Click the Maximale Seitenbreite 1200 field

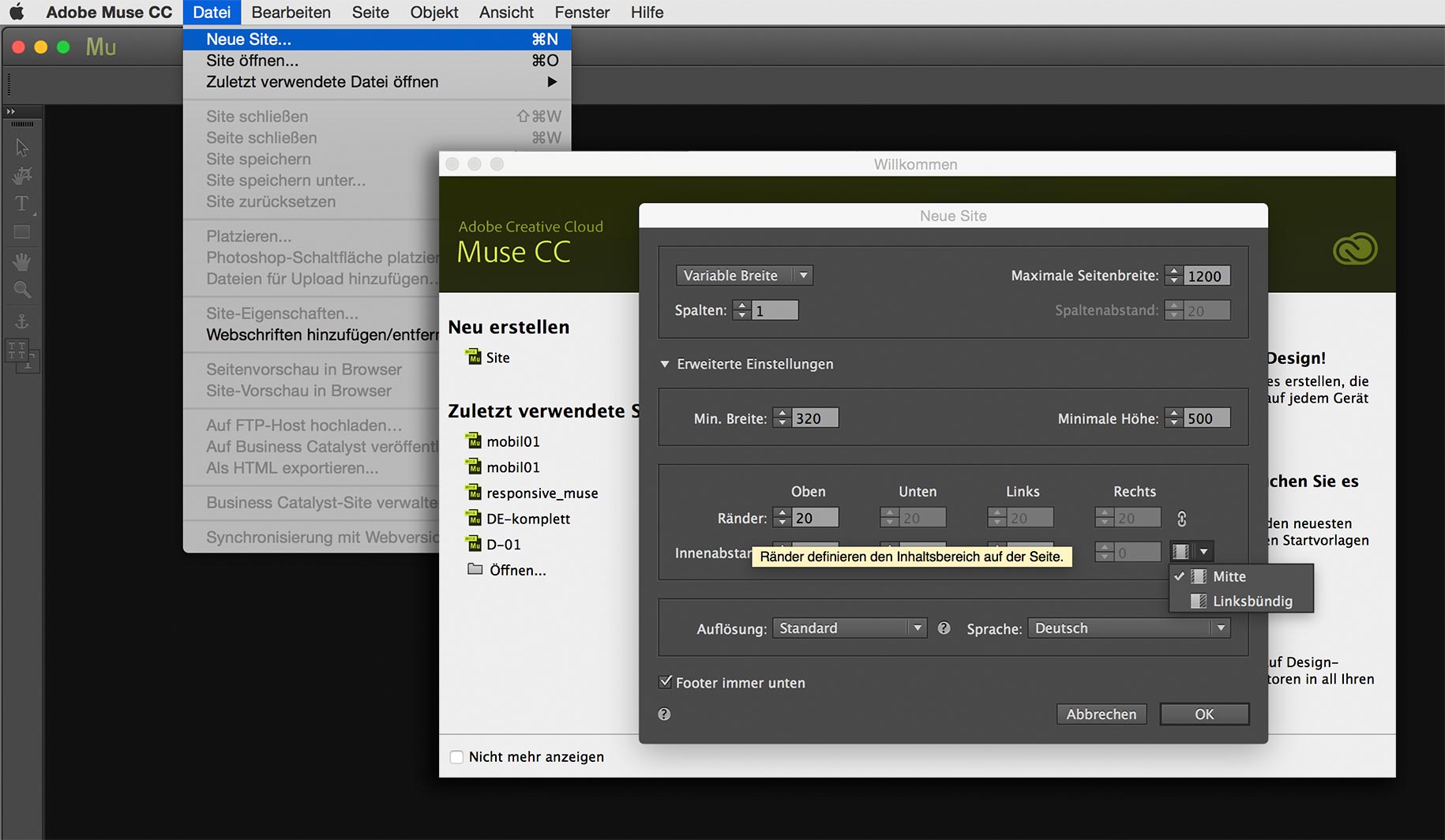[1207, 276]
